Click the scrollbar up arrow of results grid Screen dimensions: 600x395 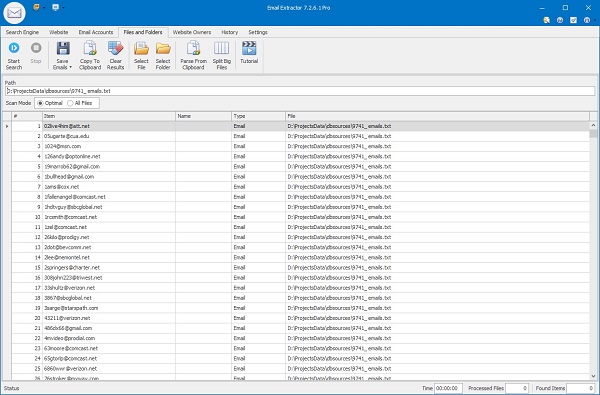[x=593, y=125]
